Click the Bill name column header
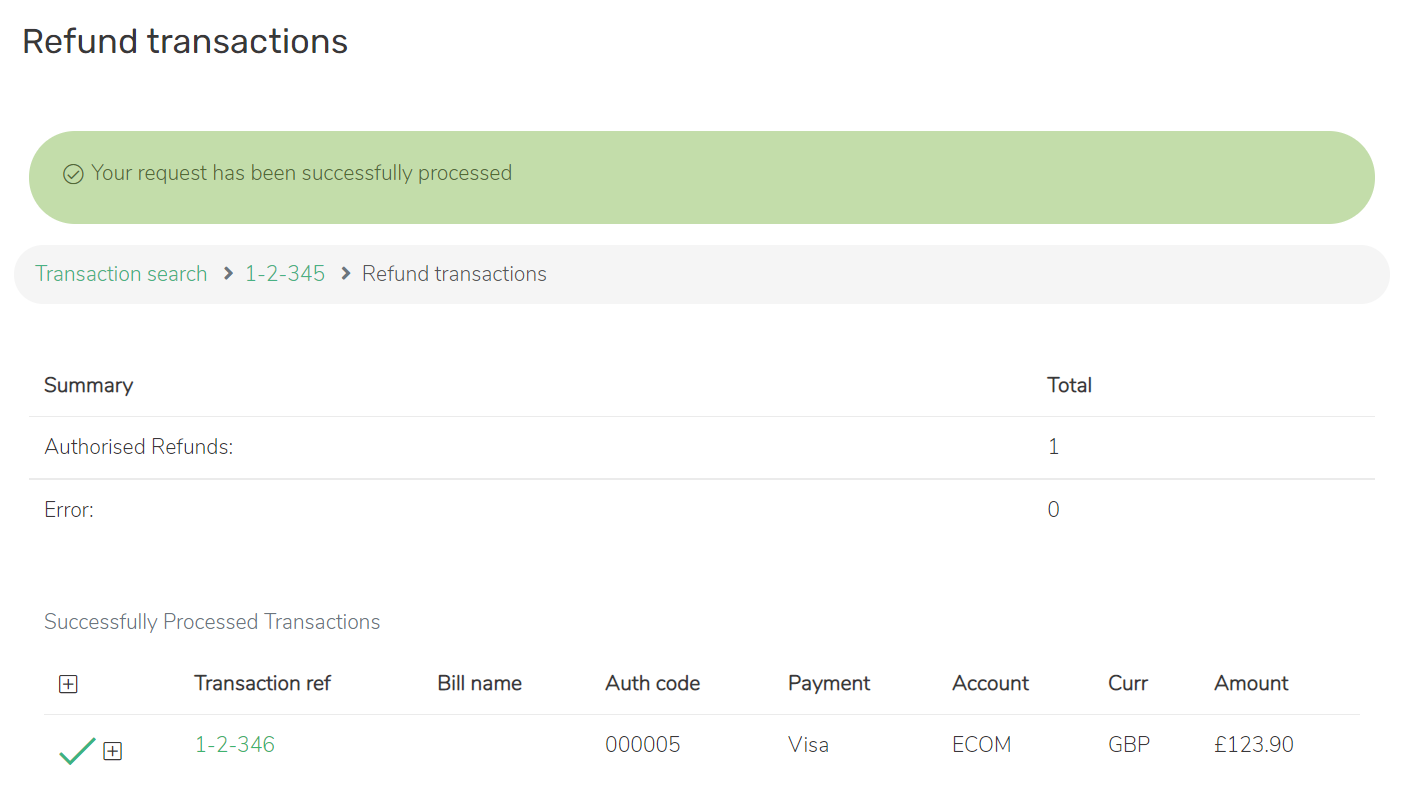 point(479,683)
